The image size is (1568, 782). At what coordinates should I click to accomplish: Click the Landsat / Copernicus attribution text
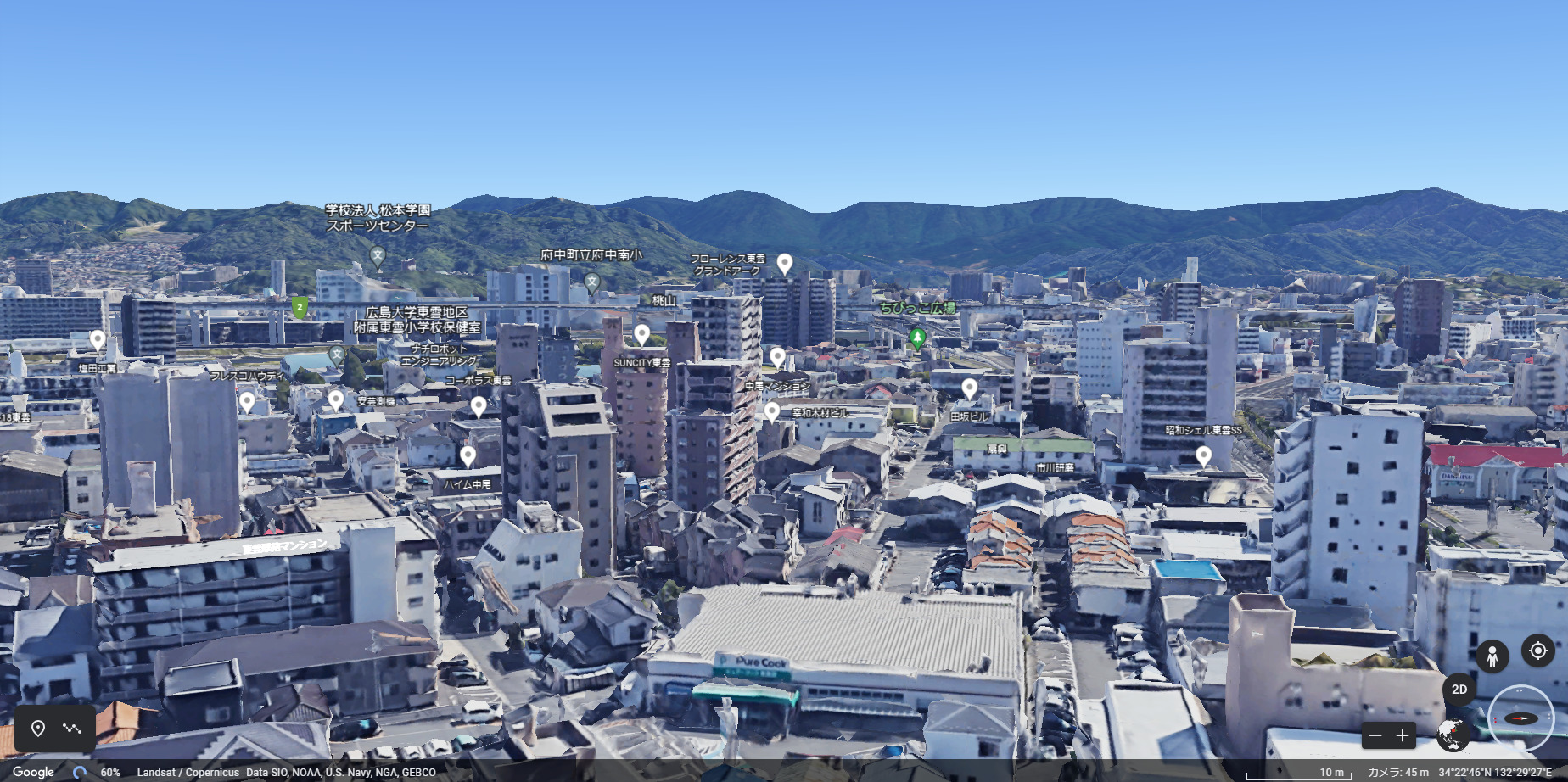pos(188,773)
